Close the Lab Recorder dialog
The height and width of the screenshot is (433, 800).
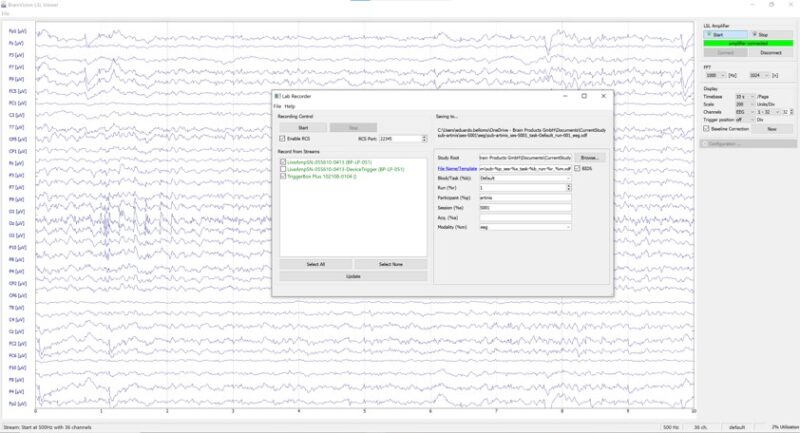pos(604,96)
